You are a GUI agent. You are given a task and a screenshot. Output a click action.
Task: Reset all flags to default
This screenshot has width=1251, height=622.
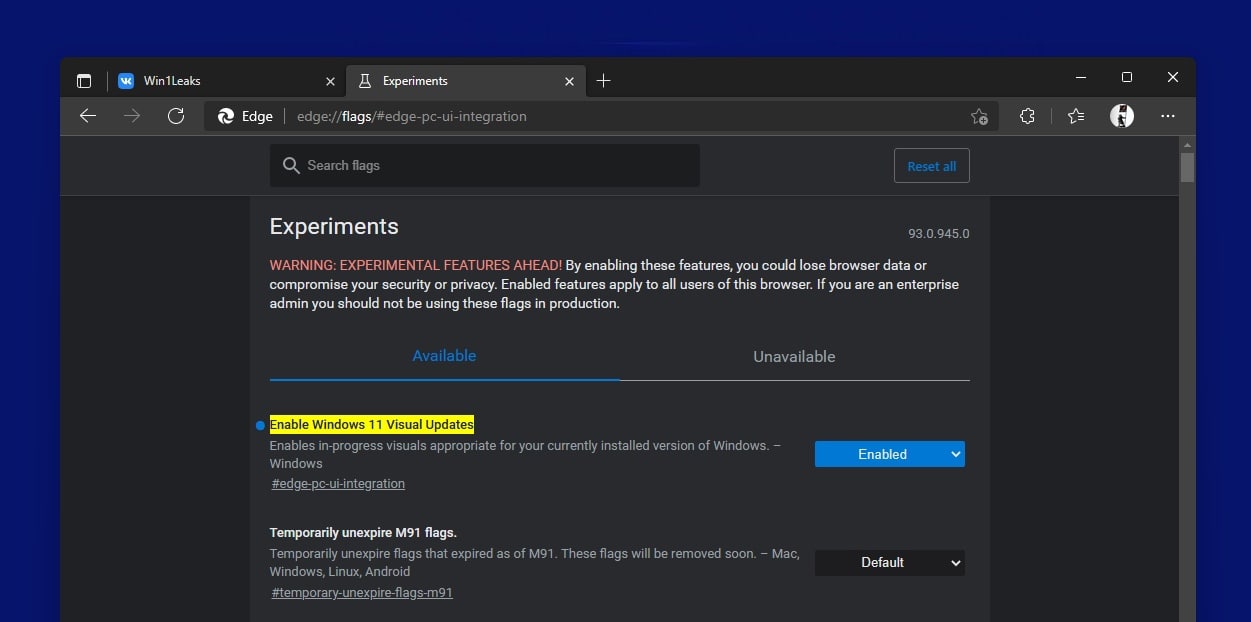coord(931,166)
